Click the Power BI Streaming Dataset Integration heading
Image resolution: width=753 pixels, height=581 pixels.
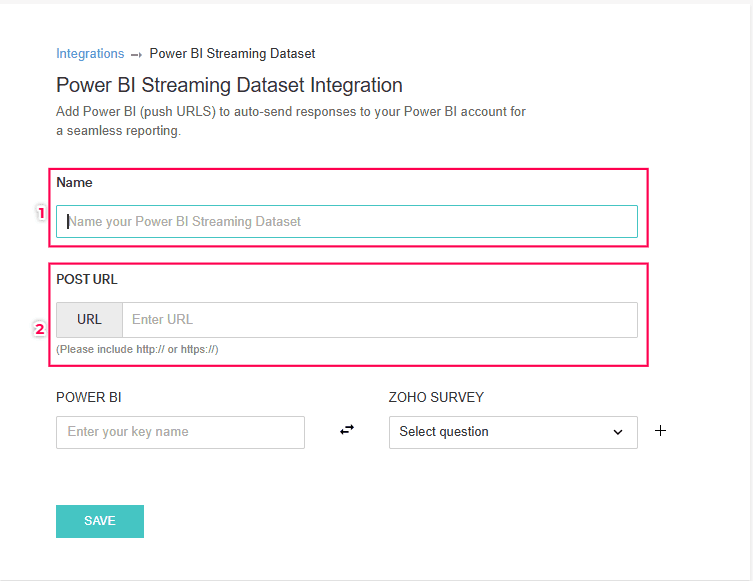(229, 85)
